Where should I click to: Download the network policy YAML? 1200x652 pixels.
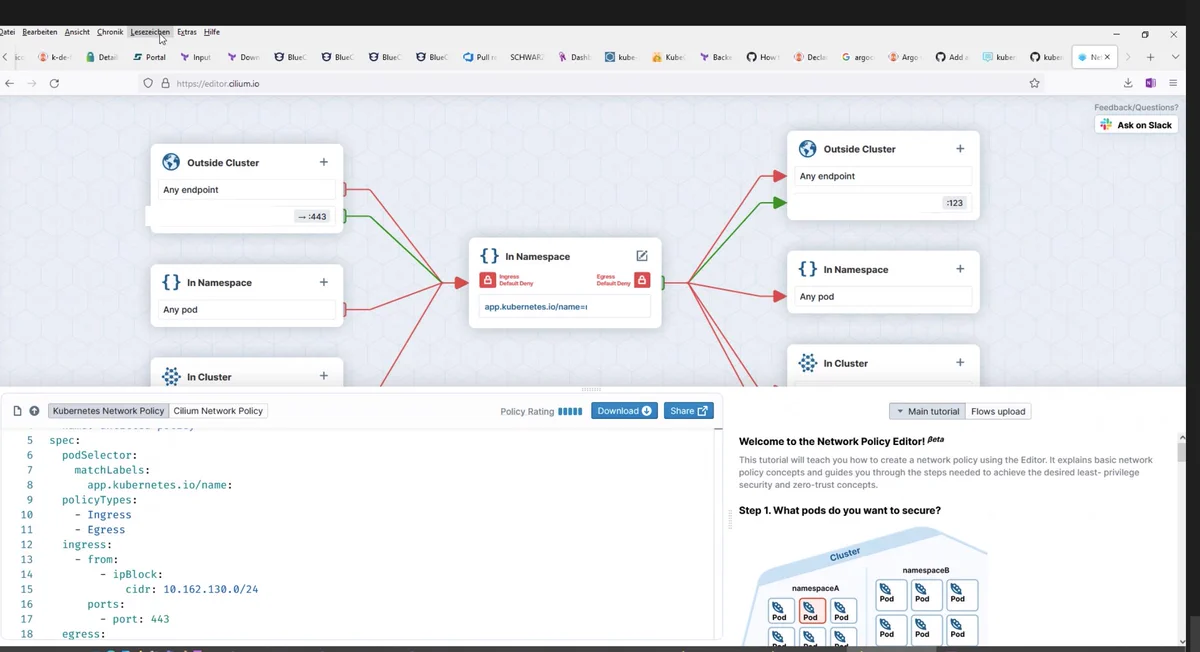[x=624, y=411]
